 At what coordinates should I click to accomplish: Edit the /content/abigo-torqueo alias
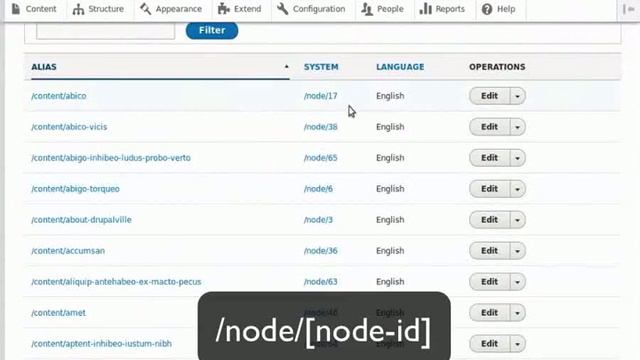pyautogui.click(x=489, y=189)
